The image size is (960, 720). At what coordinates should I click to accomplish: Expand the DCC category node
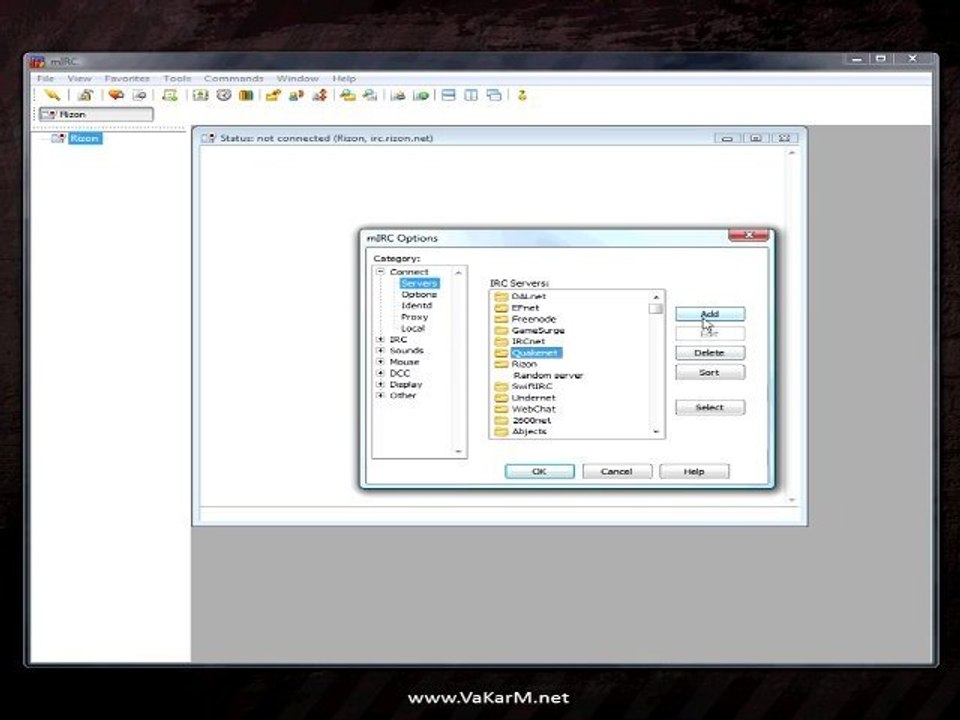pos(380,373)
